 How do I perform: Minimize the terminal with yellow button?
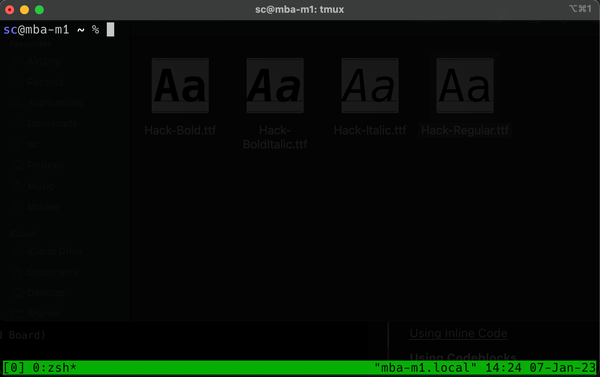pos(24,10)
